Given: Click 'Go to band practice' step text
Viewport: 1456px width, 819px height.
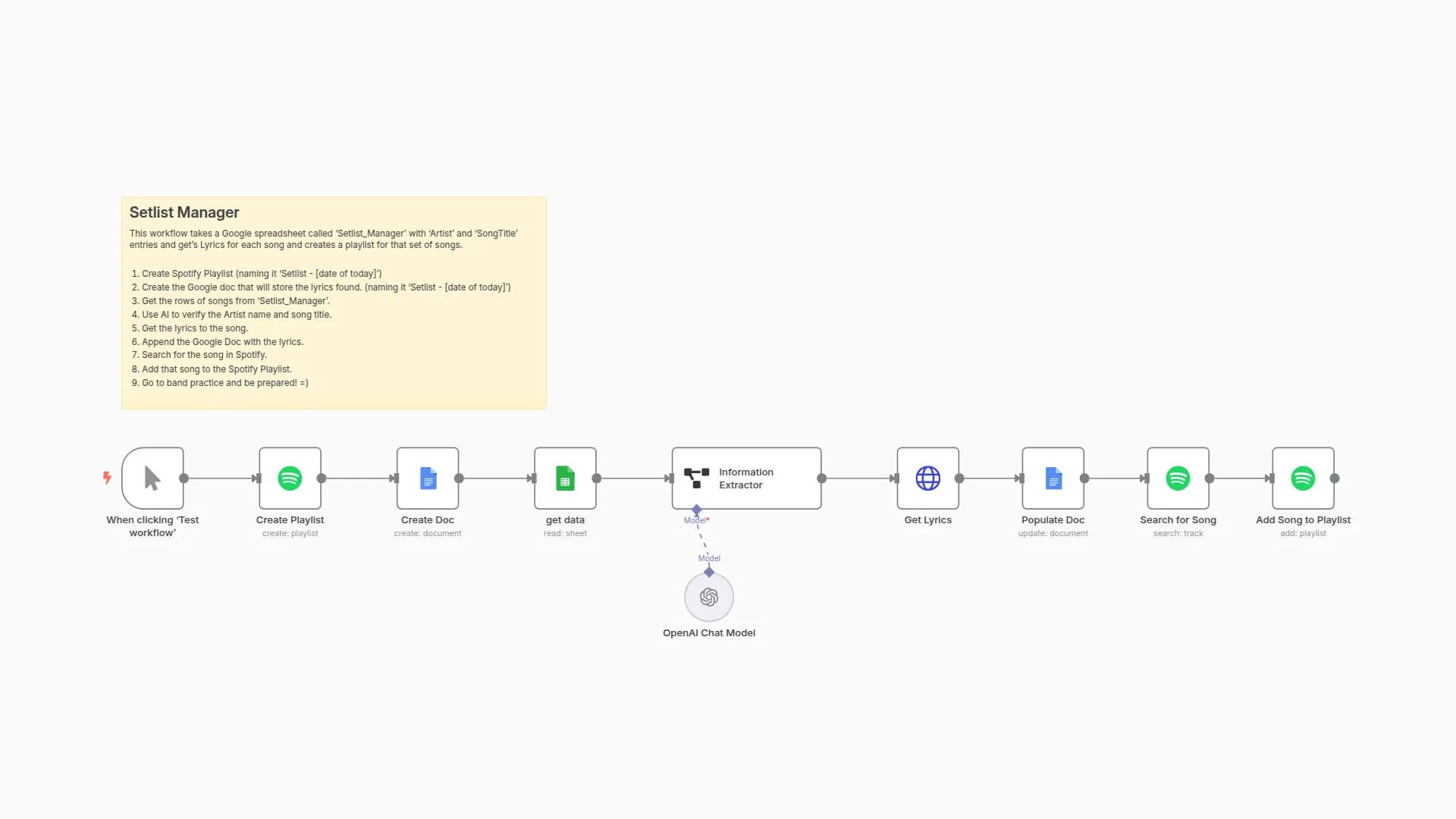Looking at the screenshot, I should (x=225, y=383).
